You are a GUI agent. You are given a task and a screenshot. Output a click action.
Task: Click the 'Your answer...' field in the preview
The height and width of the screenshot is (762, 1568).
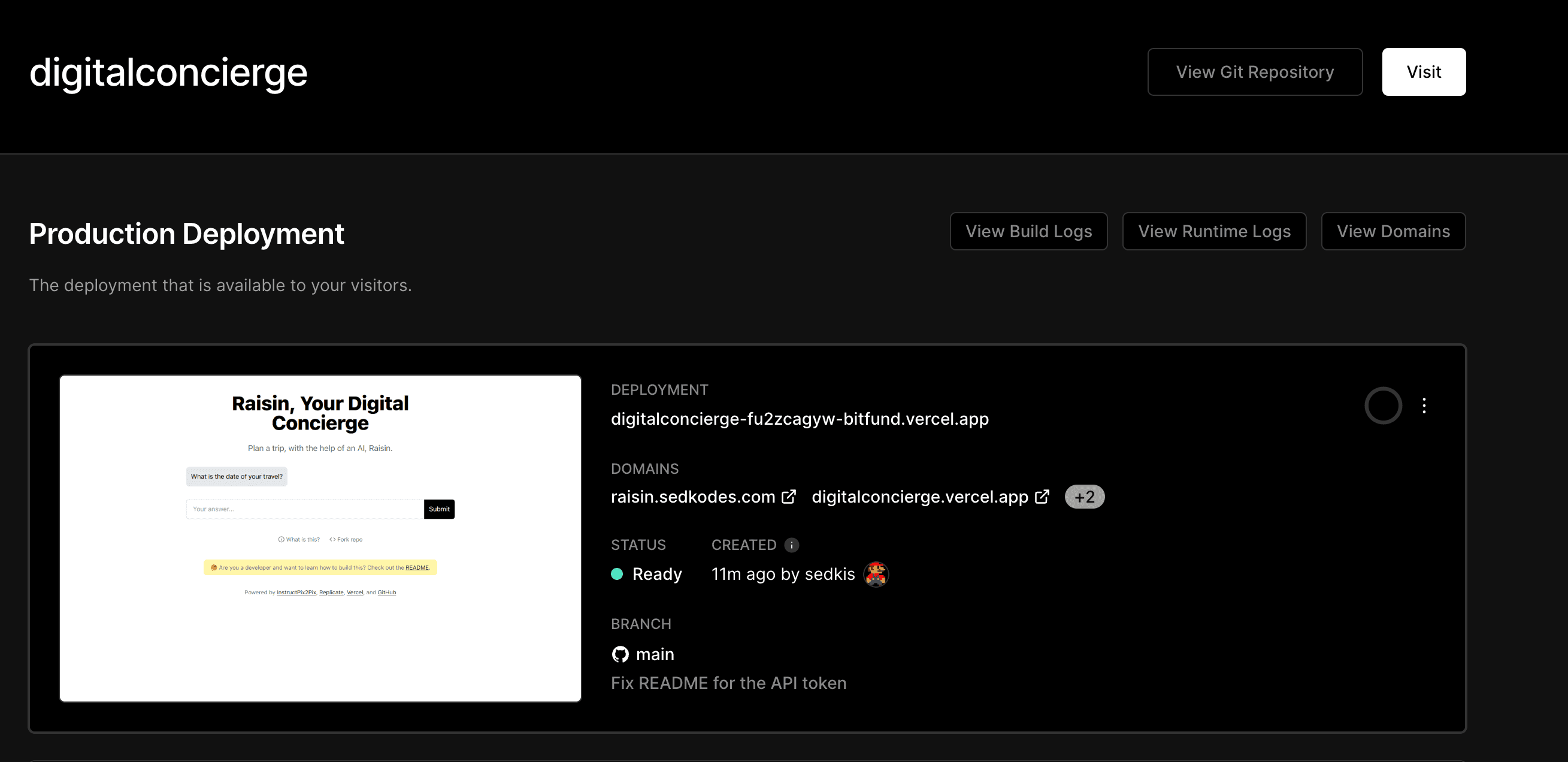(x=305, y=509)
